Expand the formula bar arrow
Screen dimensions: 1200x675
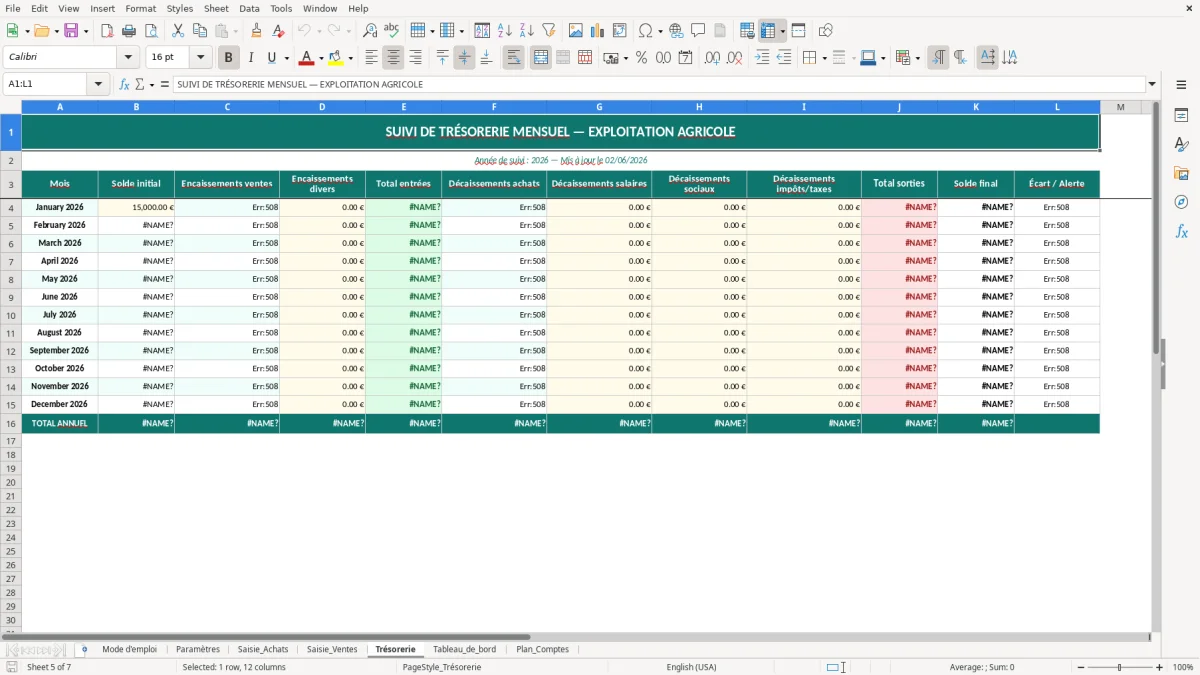click(x=1152, y=85)
